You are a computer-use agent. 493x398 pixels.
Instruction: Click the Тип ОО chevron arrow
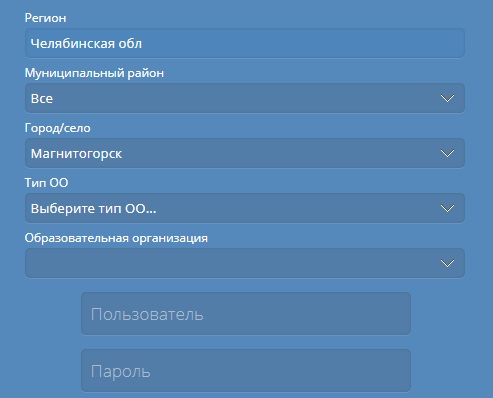[x=447, y=208]
